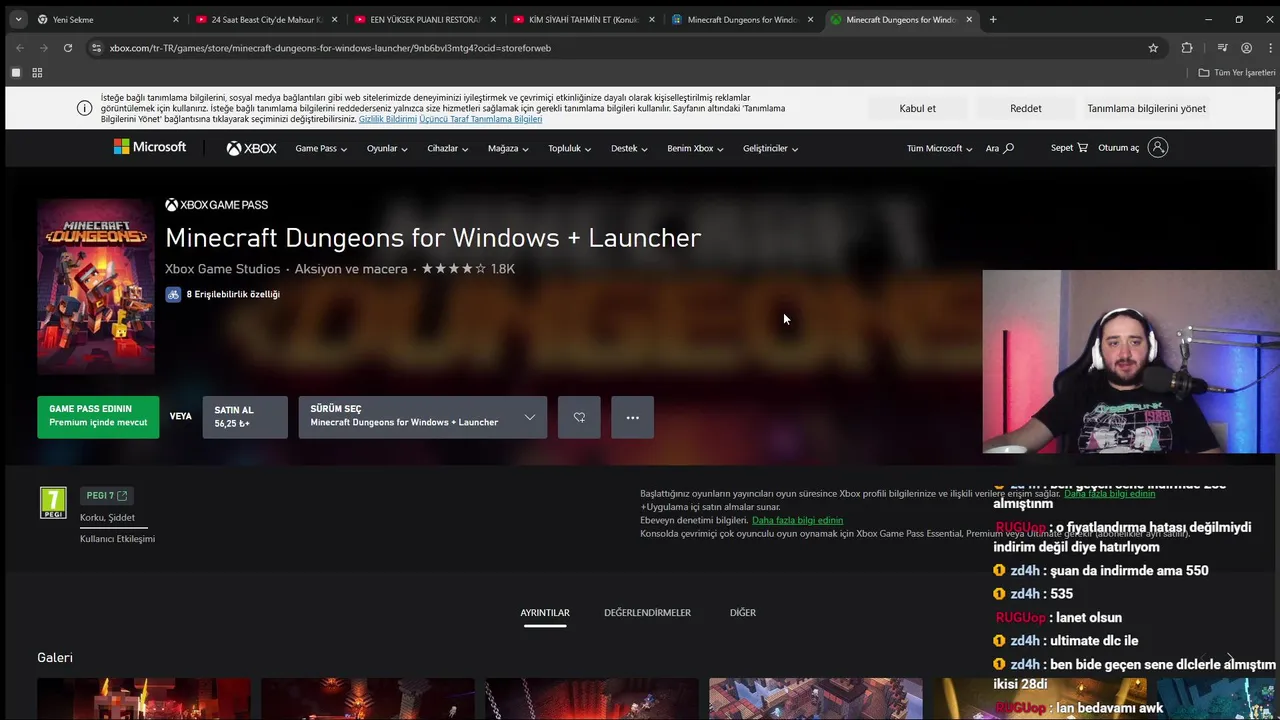Switch to the Değerlendirmeler tab
The image size is (1280, 720).
tap(647, 613)
